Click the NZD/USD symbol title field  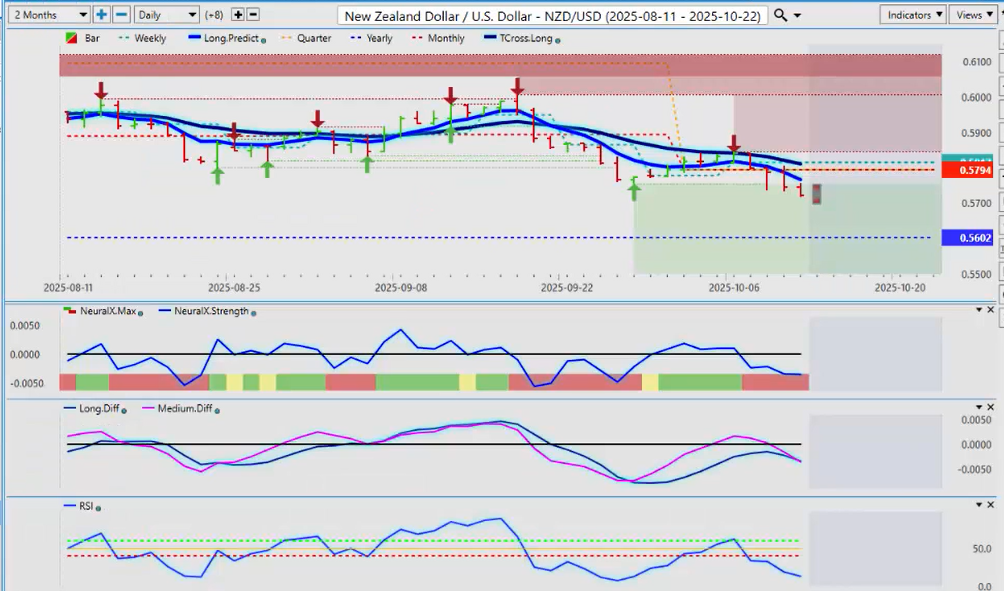point(553,15)
